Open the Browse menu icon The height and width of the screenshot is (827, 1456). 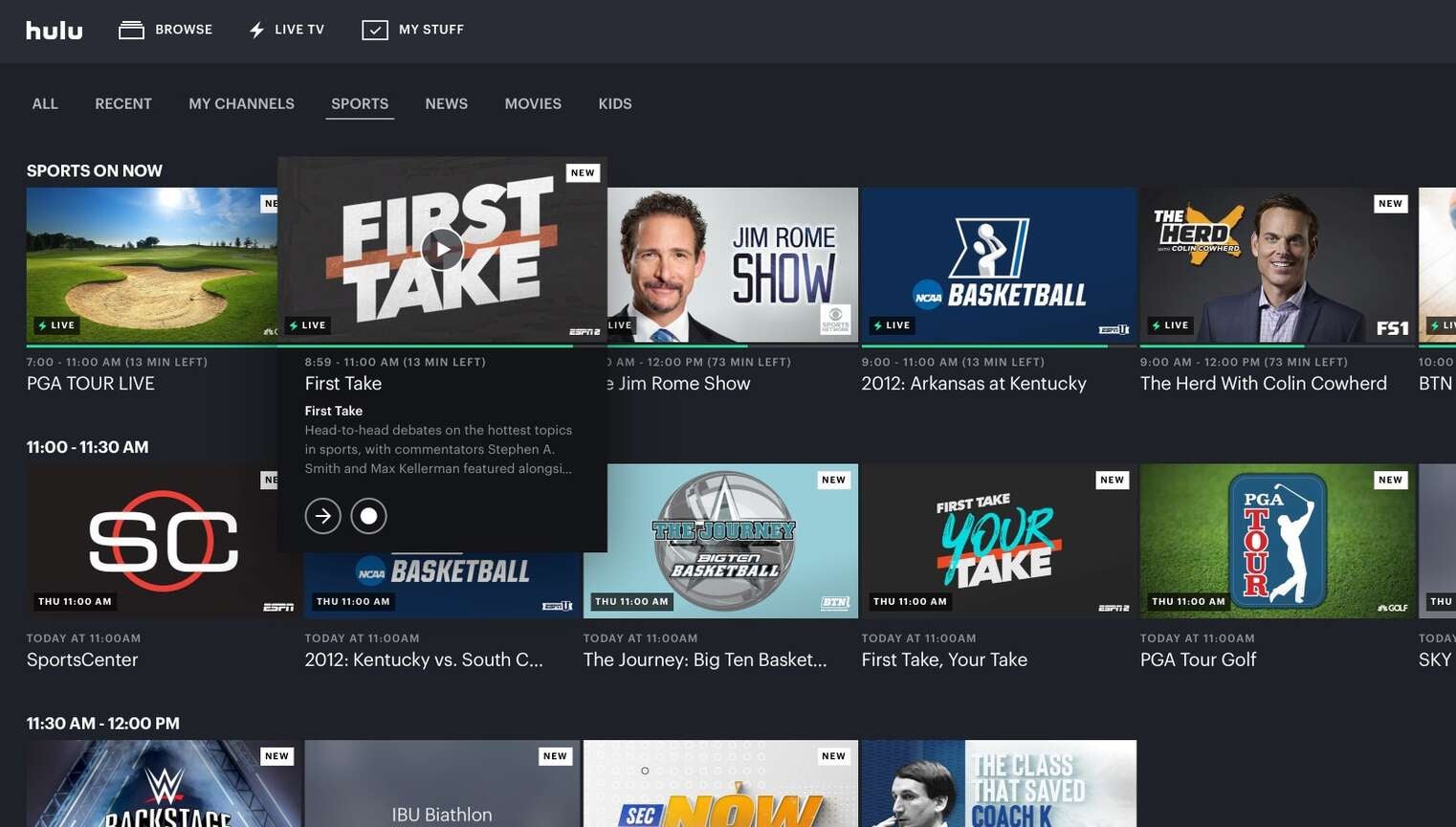pos(131,30)
